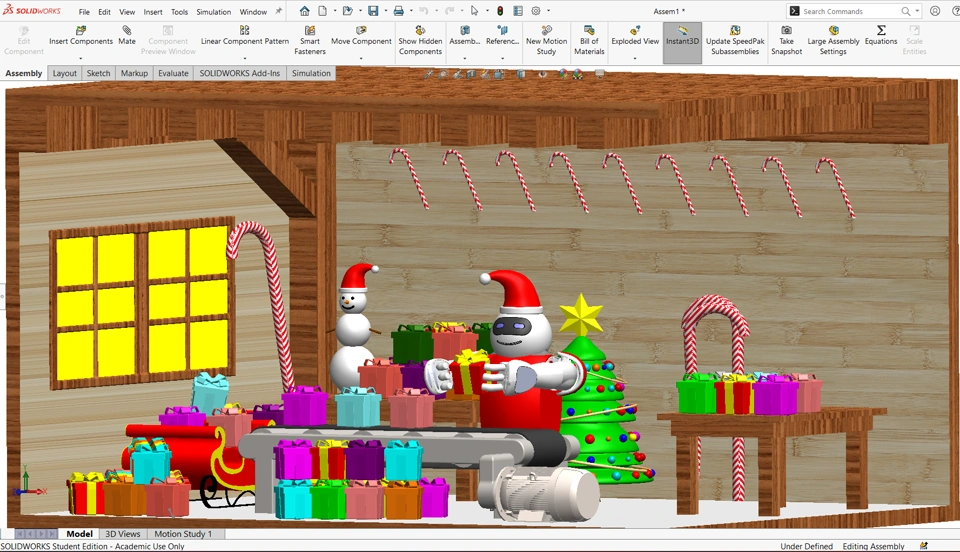Screen dimensions: 960x552
Task: Switch to Motion Study 1 tab
Action: (183, 534)
